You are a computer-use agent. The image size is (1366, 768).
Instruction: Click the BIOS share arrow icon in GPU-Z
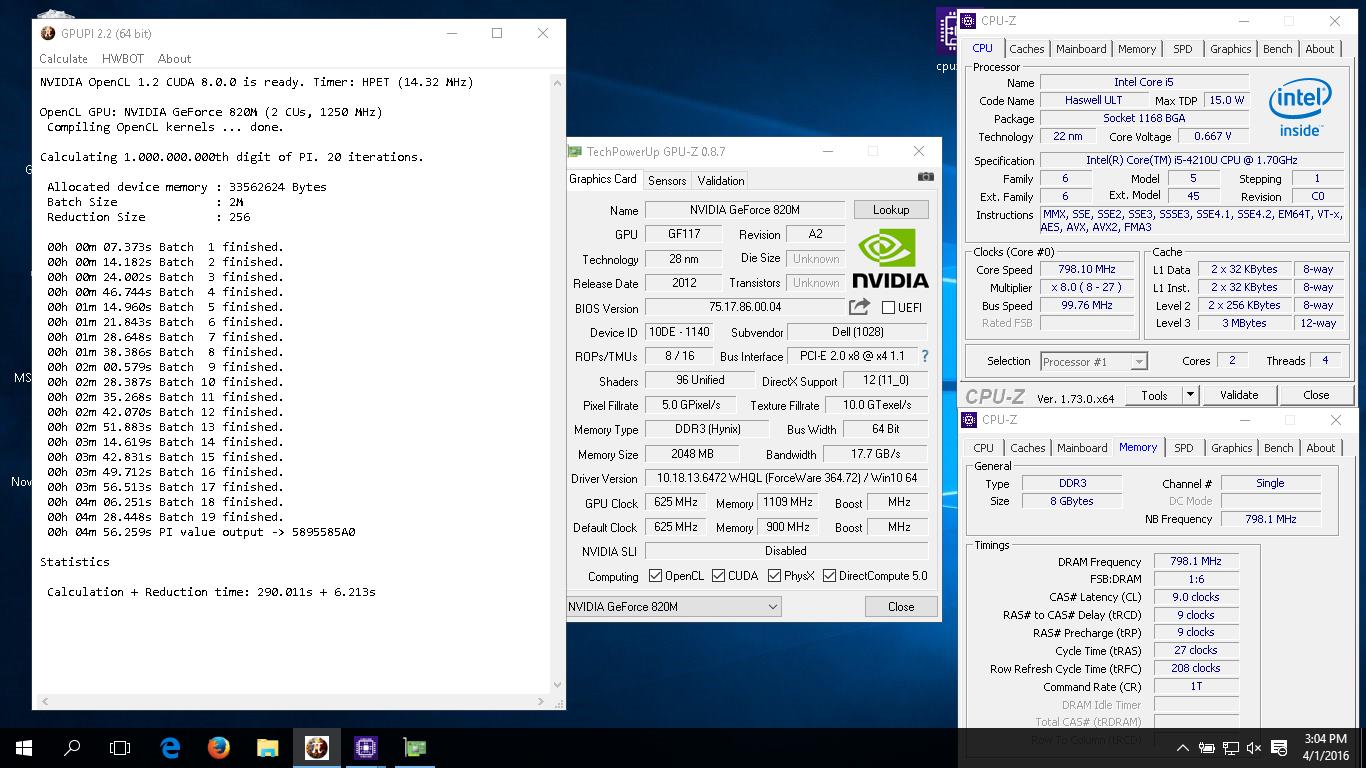(859, 308)
